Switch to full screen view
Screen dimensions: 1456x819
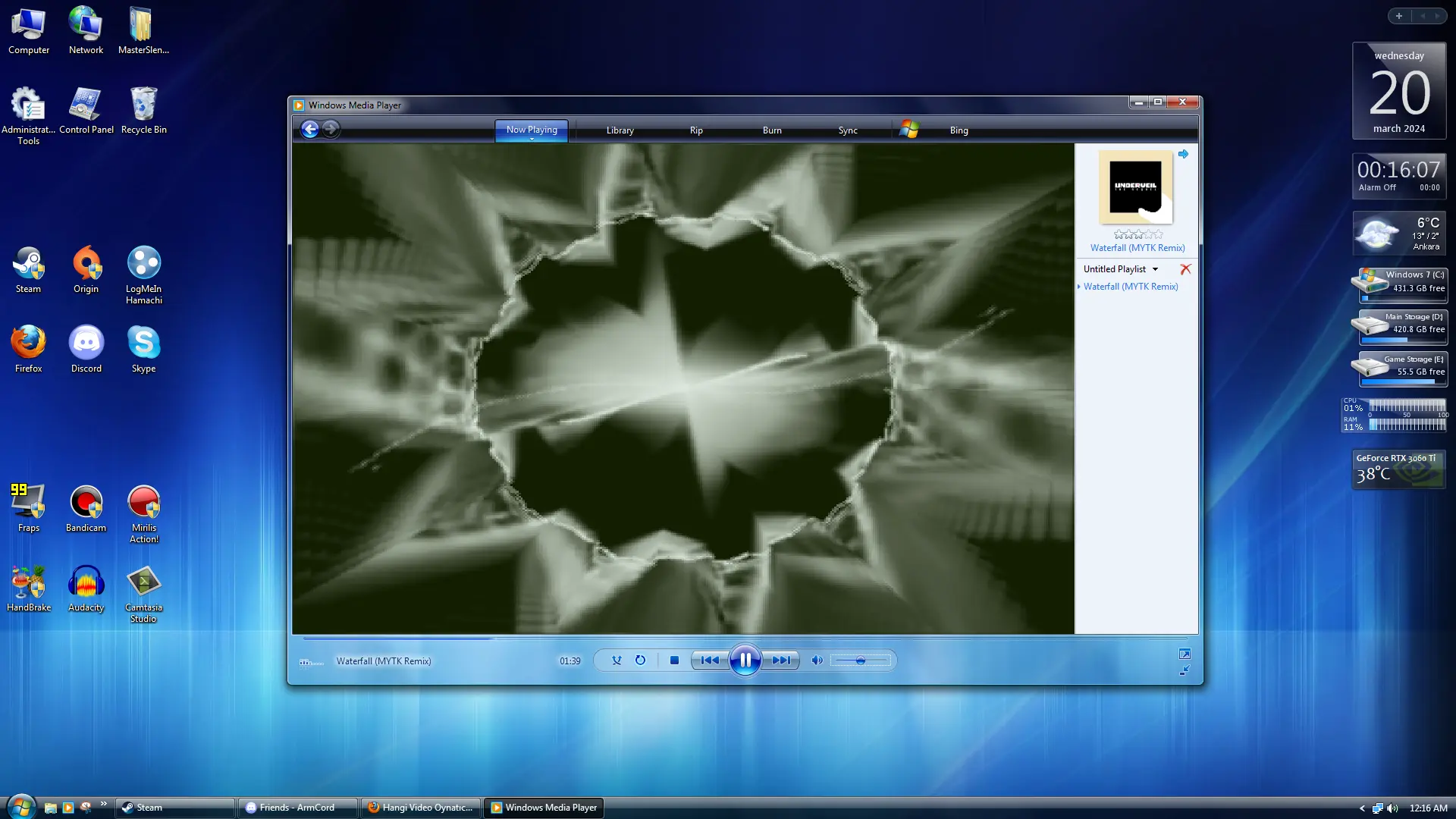click(1185, 654)
